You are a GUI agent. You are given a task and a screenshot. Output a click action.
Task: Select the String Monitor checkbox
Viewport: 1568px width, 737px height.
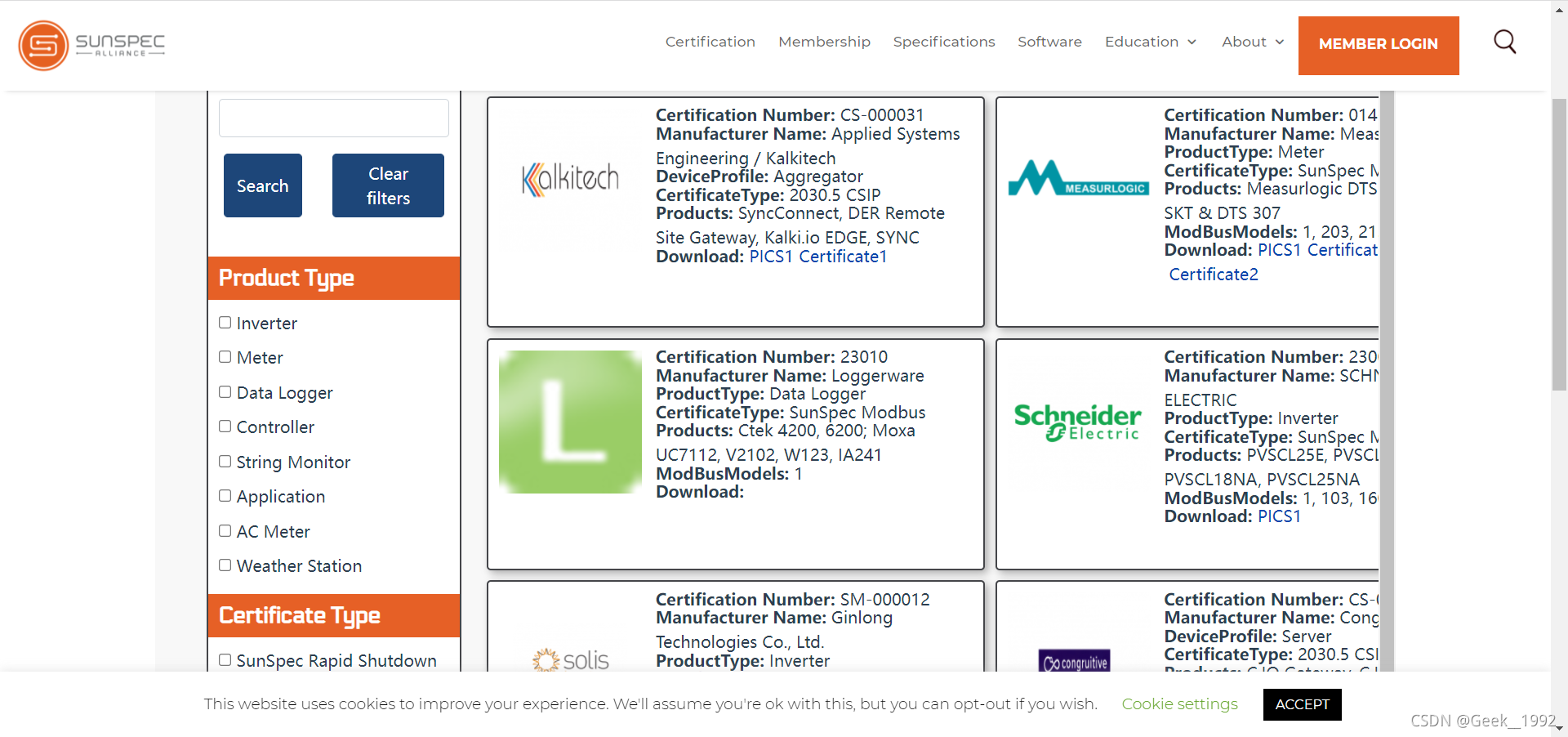(x=225, y=462)
